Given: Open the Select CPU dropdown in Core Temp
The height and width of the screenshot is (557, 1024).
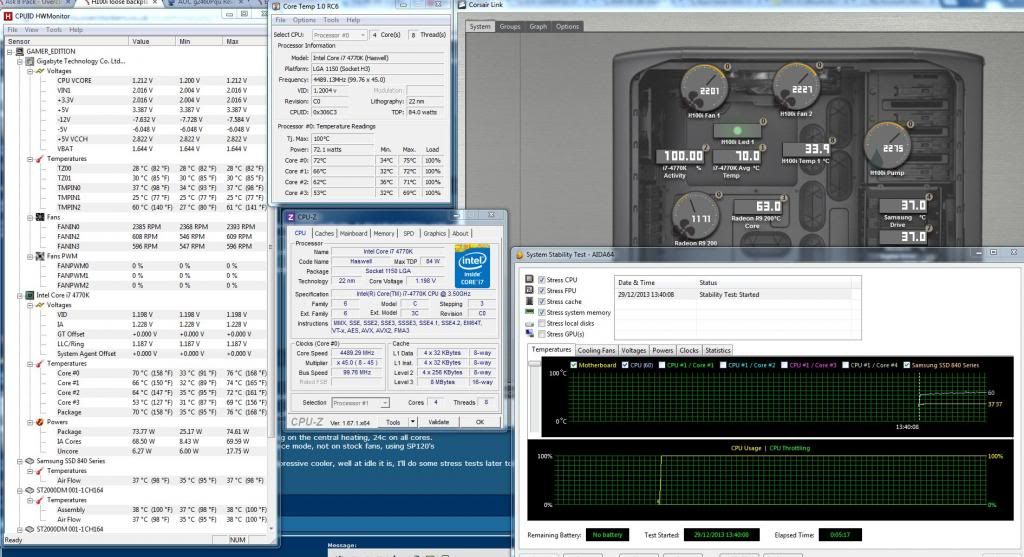Looking at the screenshot, I should (343, 35).
